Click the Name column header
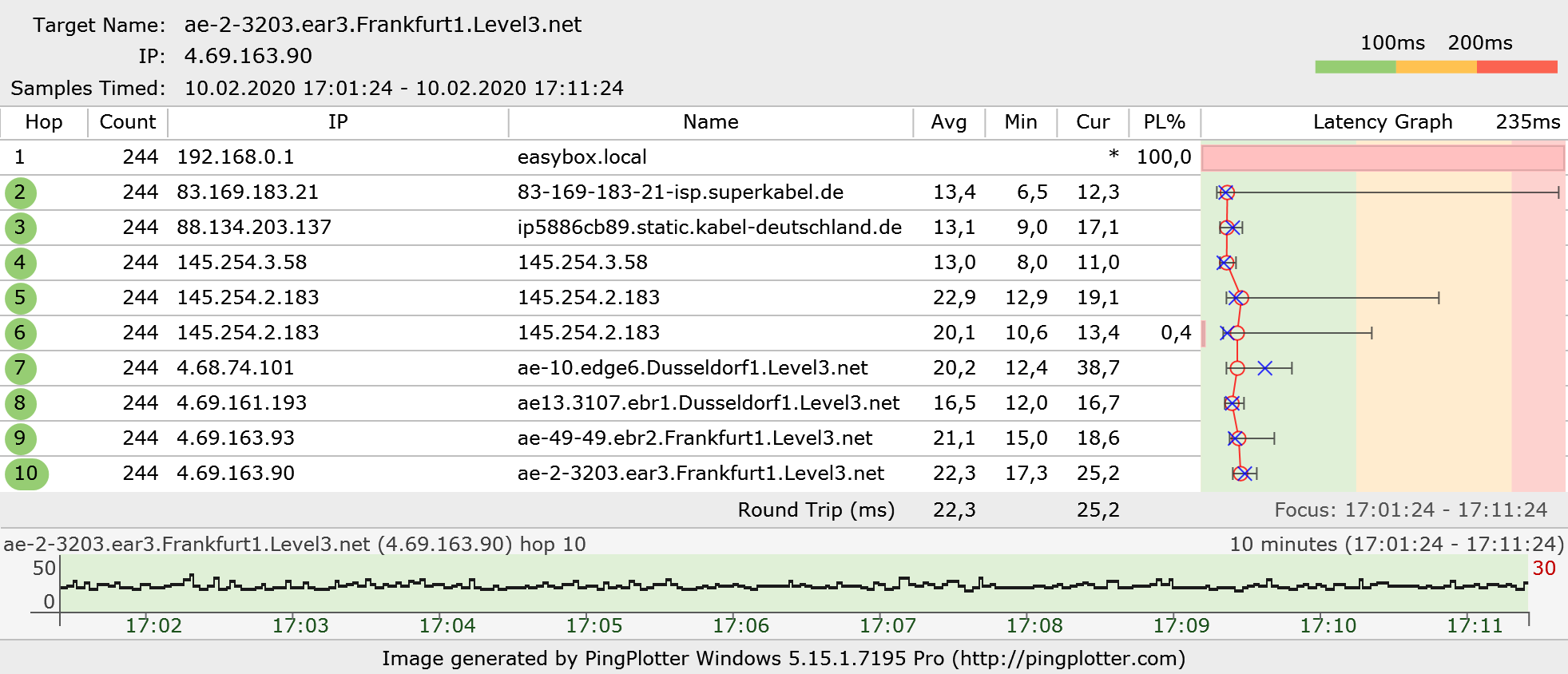 click(x=710, y=122)
